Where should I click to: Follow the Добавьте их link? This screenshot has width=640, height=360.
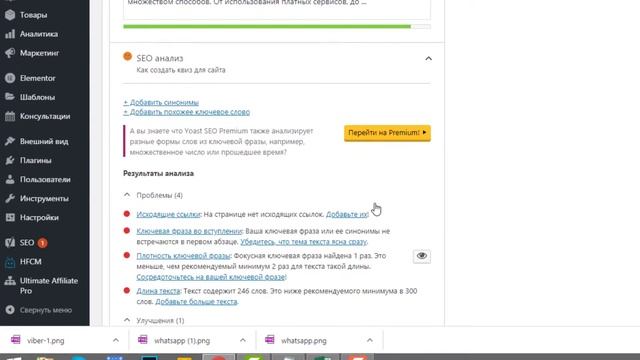click(347, 214)
